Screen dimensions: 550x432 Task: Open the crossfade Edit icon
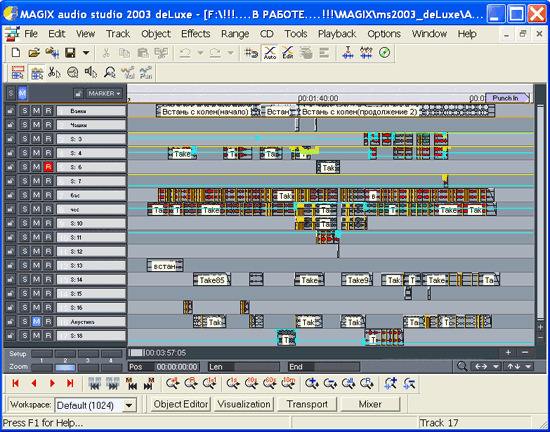click(288, 53)
